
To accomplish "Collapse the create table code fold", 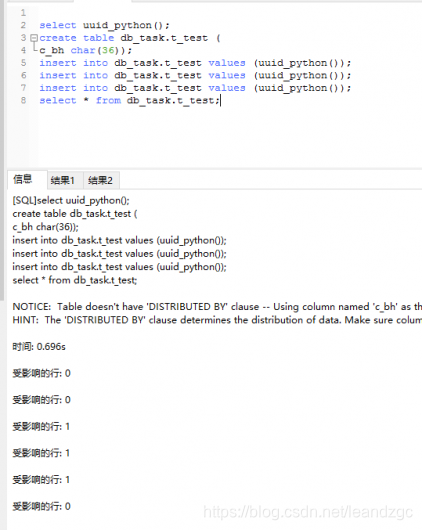I will coord(34,38).
